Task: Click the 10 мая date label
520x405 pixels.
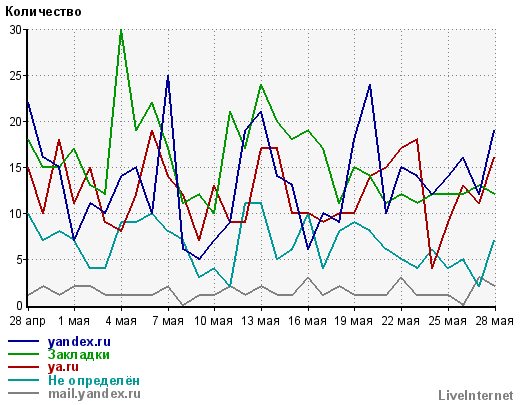Action: click(x=213, y=321)
